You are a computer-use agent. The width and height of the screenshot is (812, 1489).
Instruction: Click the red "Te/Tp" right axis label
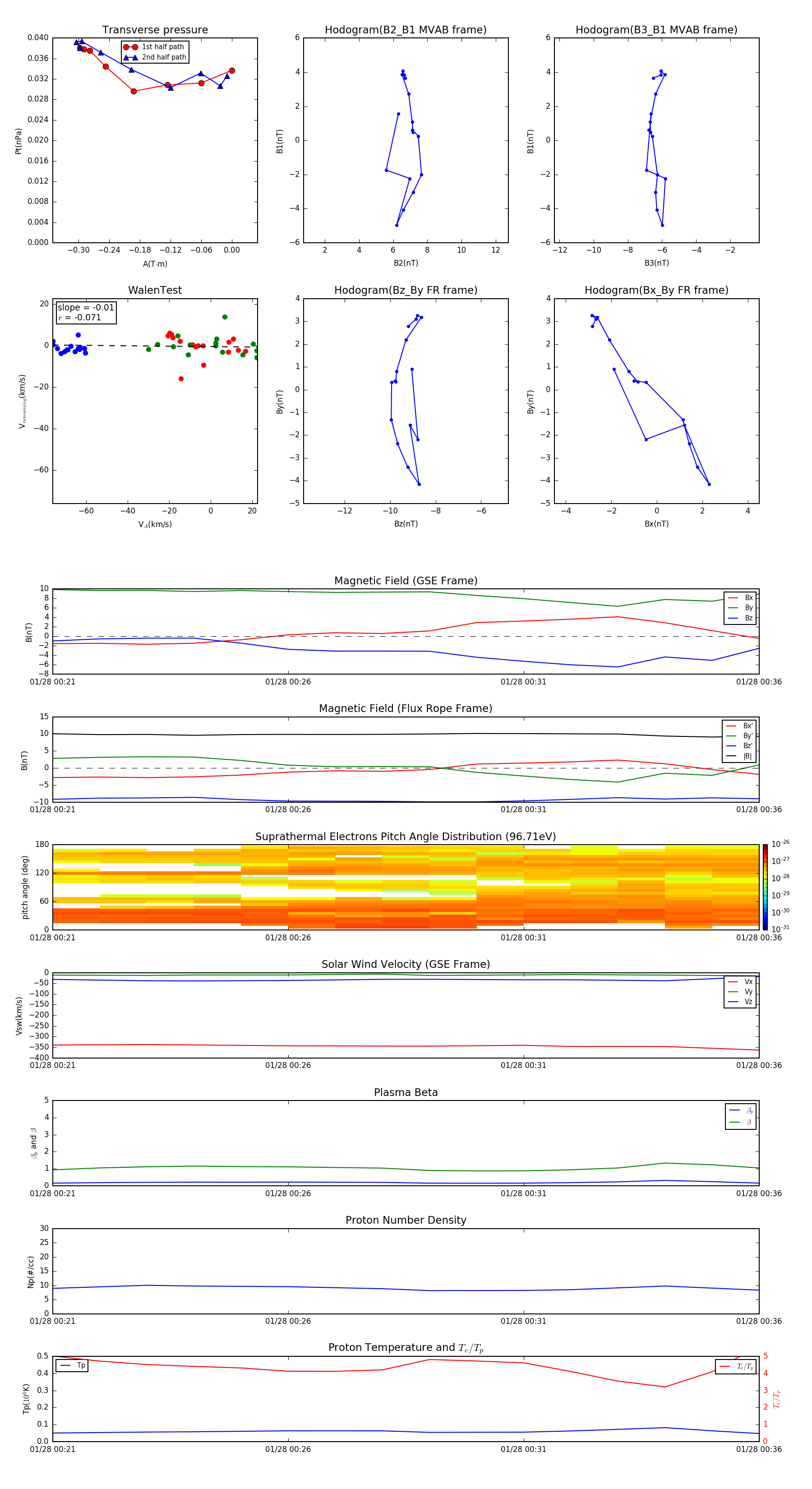click(x=776, y=1399)
